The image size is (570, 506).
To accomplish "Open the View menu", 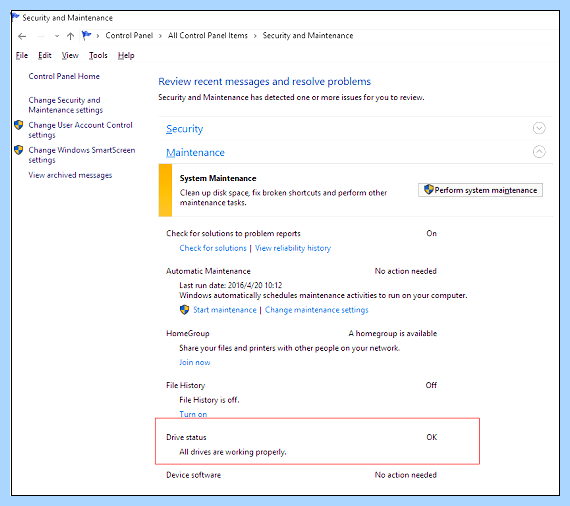I will pos(70,55).
